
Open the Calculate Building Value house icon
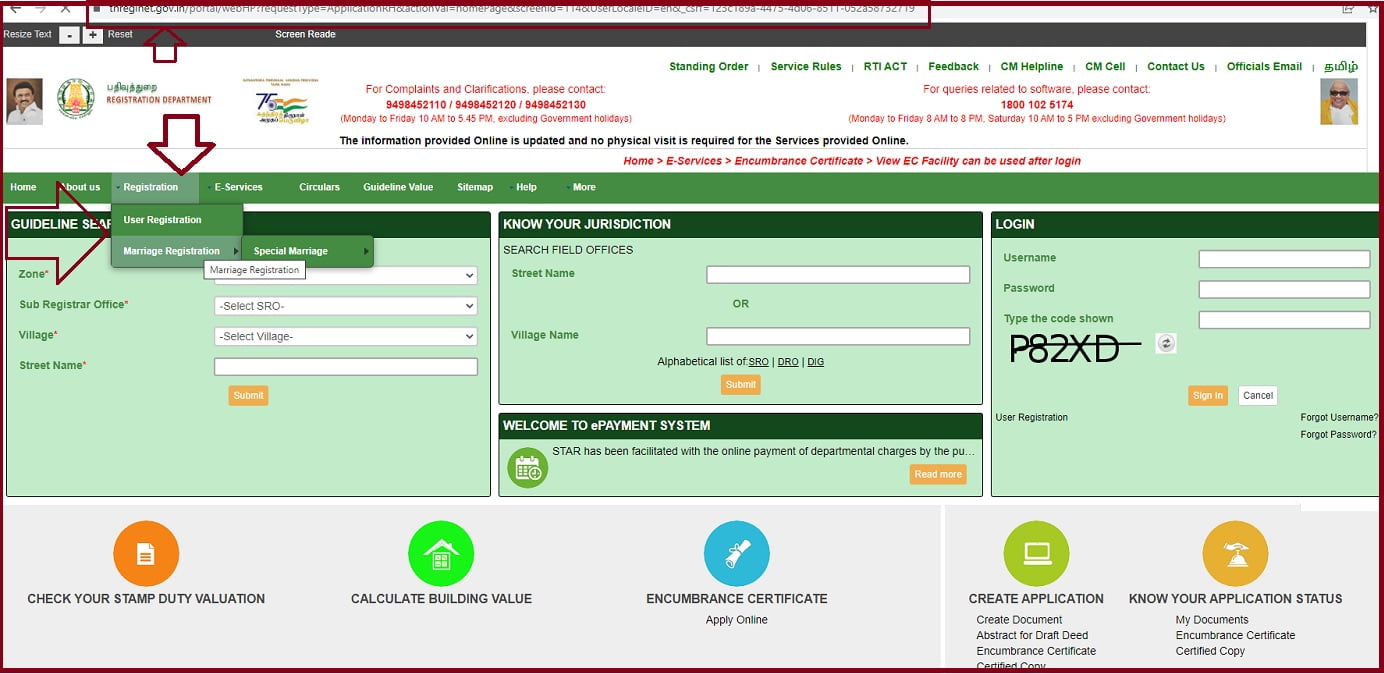point(441,552)
